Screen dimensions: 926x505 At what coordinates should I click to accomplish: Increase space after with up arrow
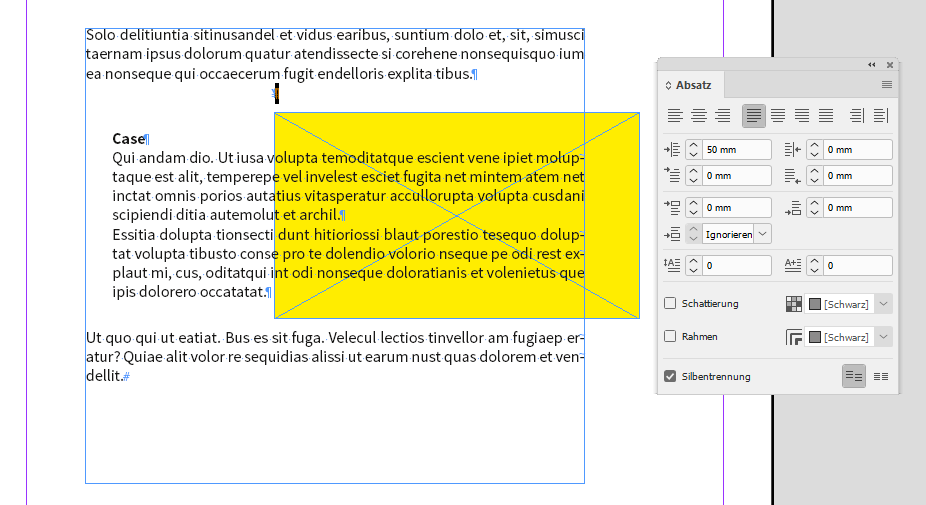coord(814,203)
